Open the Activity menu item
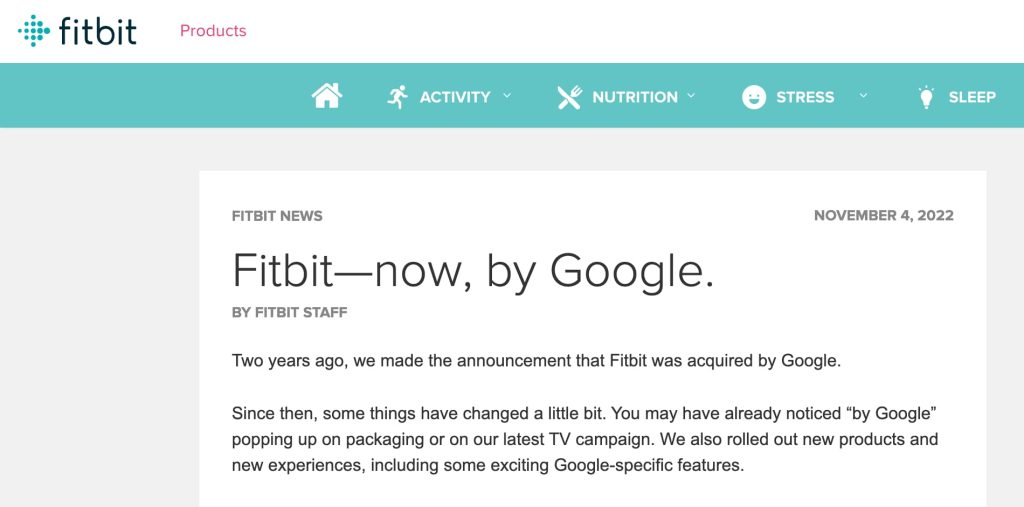 [455, 97]
